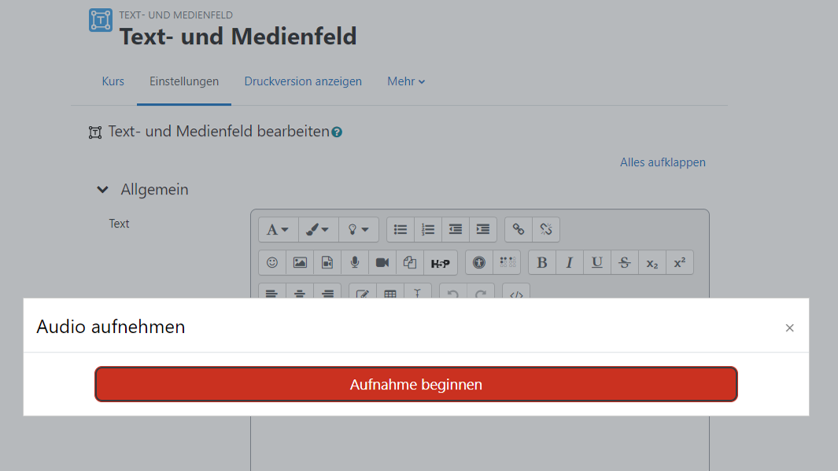Close the Audio aufnehmen dialog
The image size is (838, 471).
(x=789, y=328)
